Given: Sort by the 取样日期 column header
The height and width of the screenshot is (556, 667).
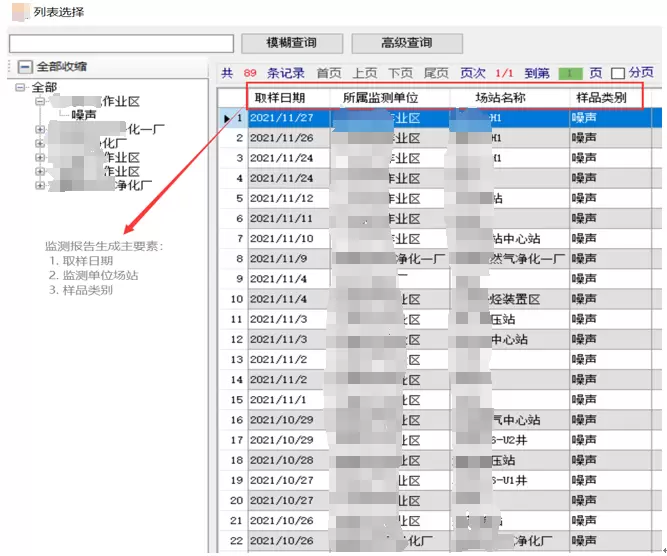Looking at the screenshot, I should point(279,98).
